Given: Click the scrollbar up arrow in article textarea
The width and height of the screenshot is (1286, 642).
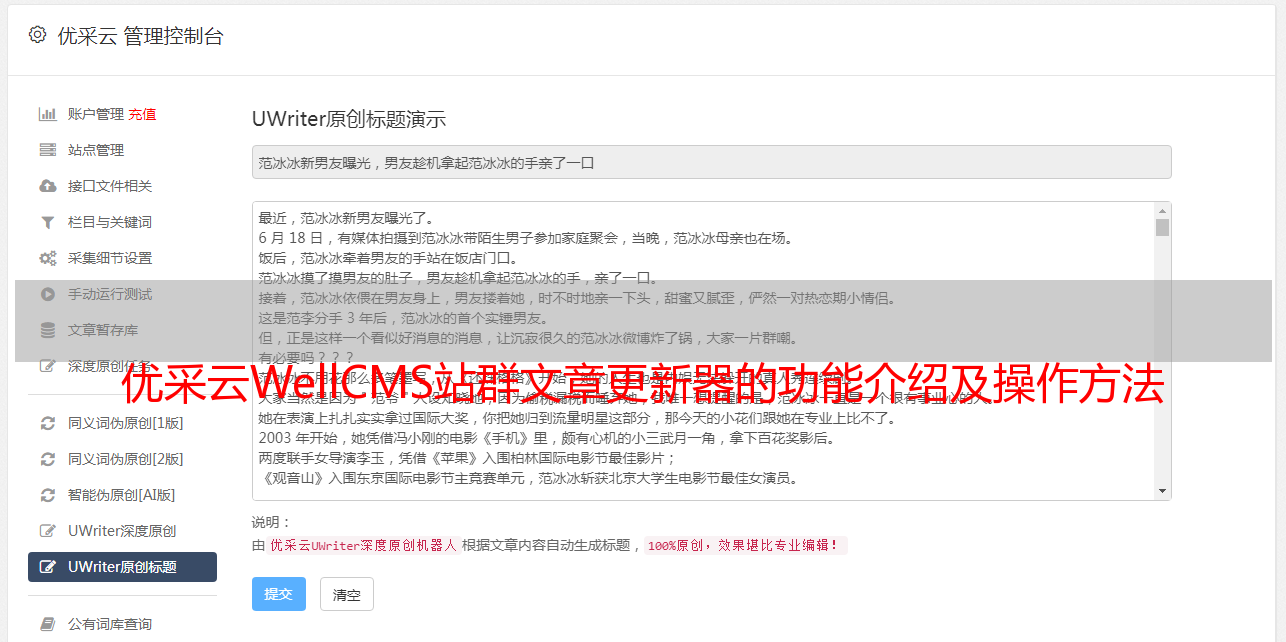Looking at the screenshot, I should click(x=1162, y=211).
